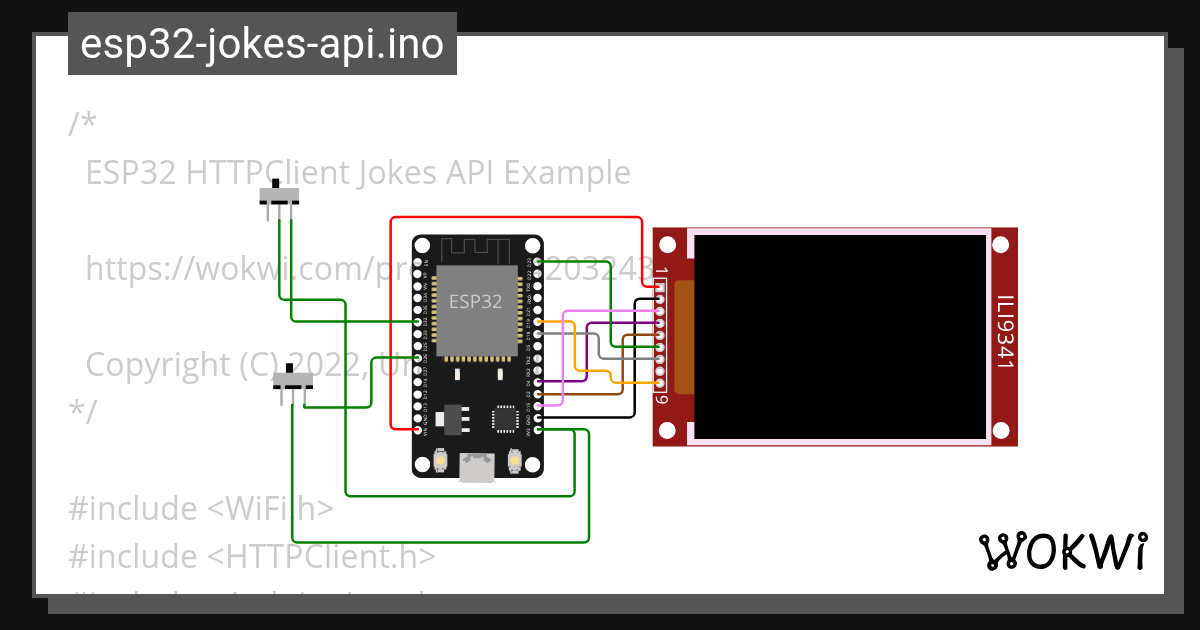Select the red power wire above ESP32
The height and width of the screenshot is (630, 1200).
(515, 217)
